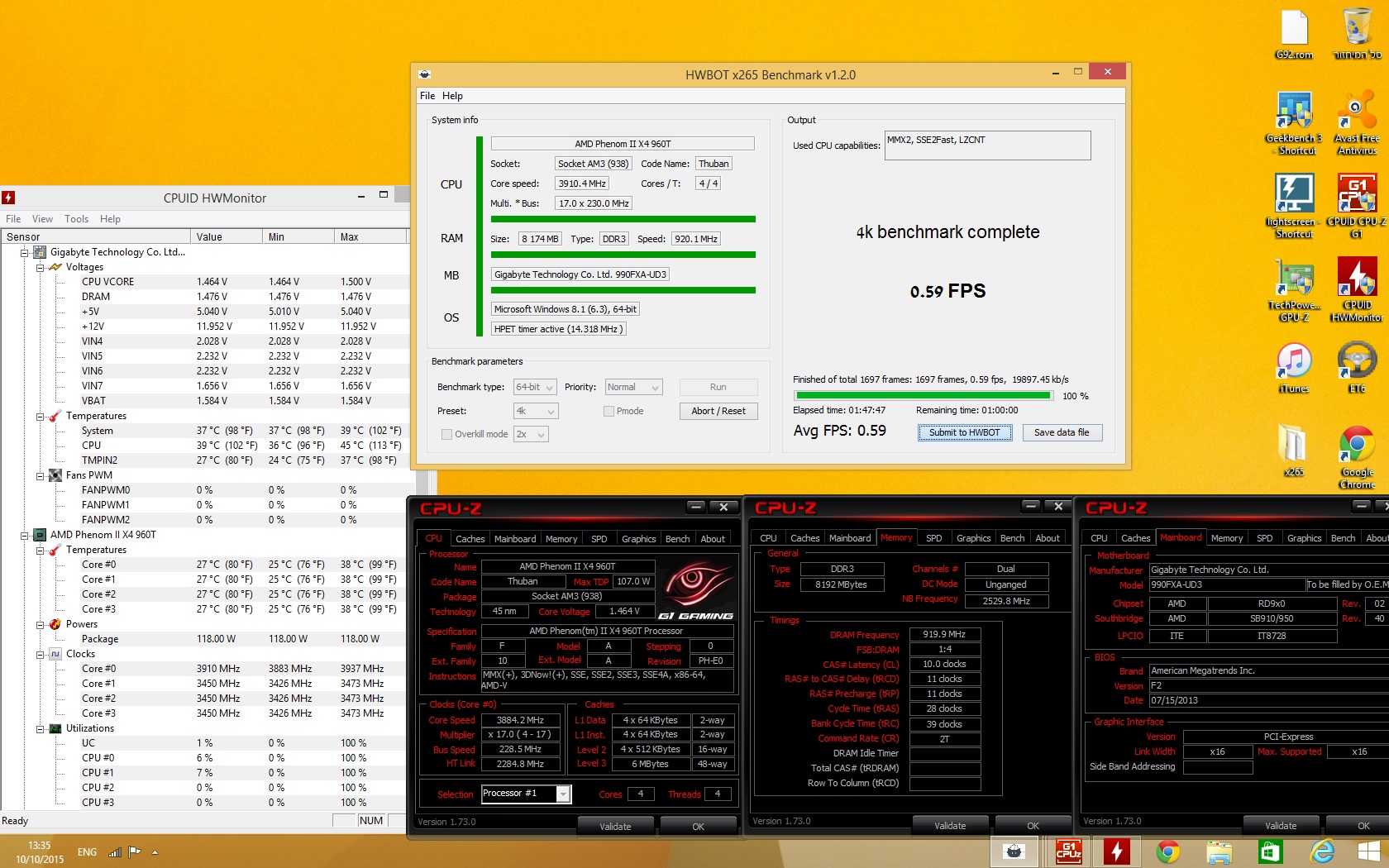
Task: Launch Internet Explorer from the taskbar
Action: pyautogui.click(x=1323, y=851)
